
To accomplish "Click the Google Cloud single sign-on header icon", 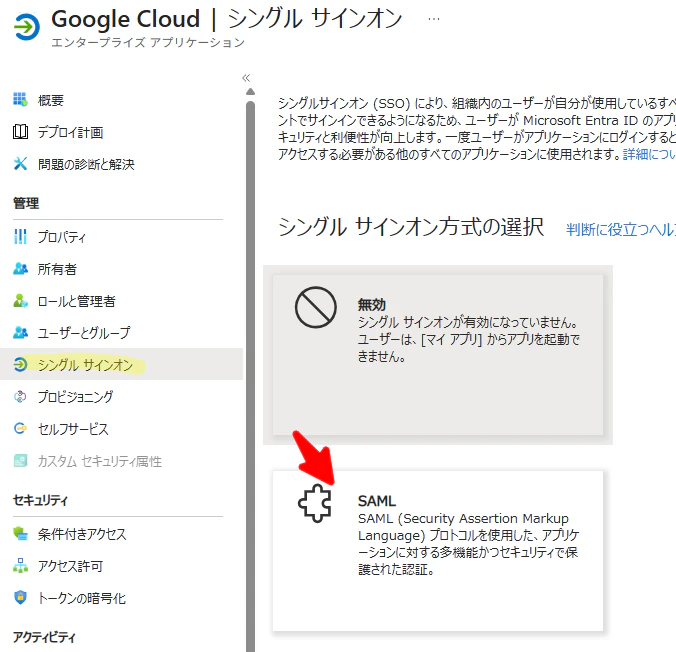I will coord(27,27).
